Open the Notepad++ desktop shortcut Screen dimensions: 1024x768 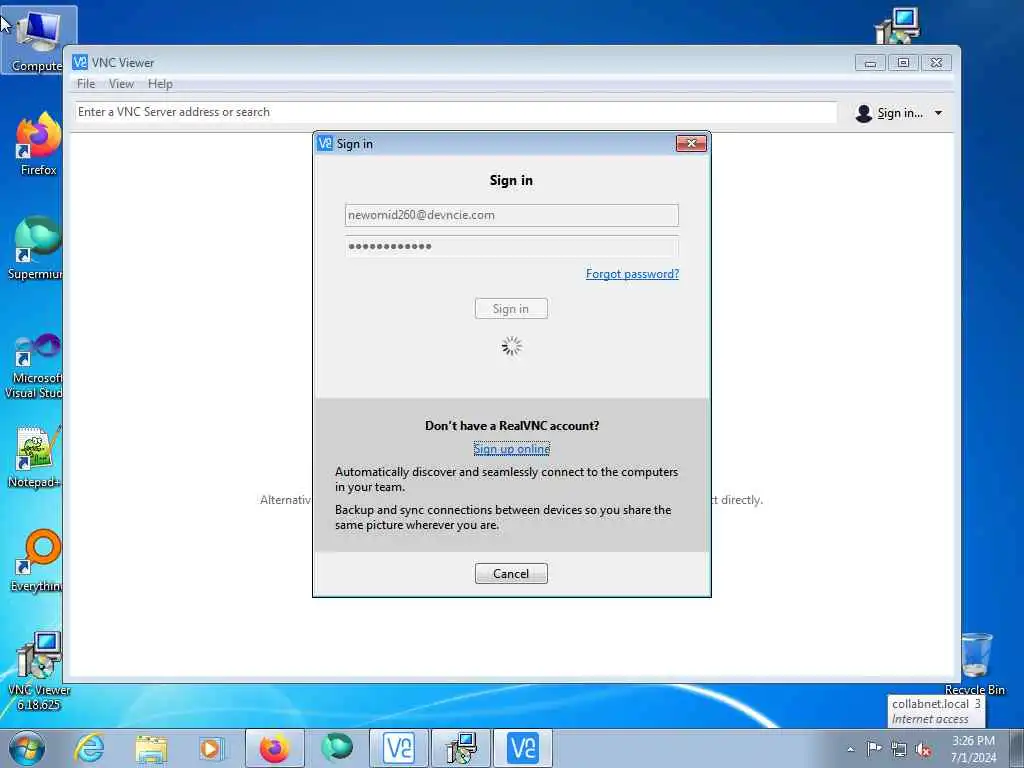(x=35, y=456)
